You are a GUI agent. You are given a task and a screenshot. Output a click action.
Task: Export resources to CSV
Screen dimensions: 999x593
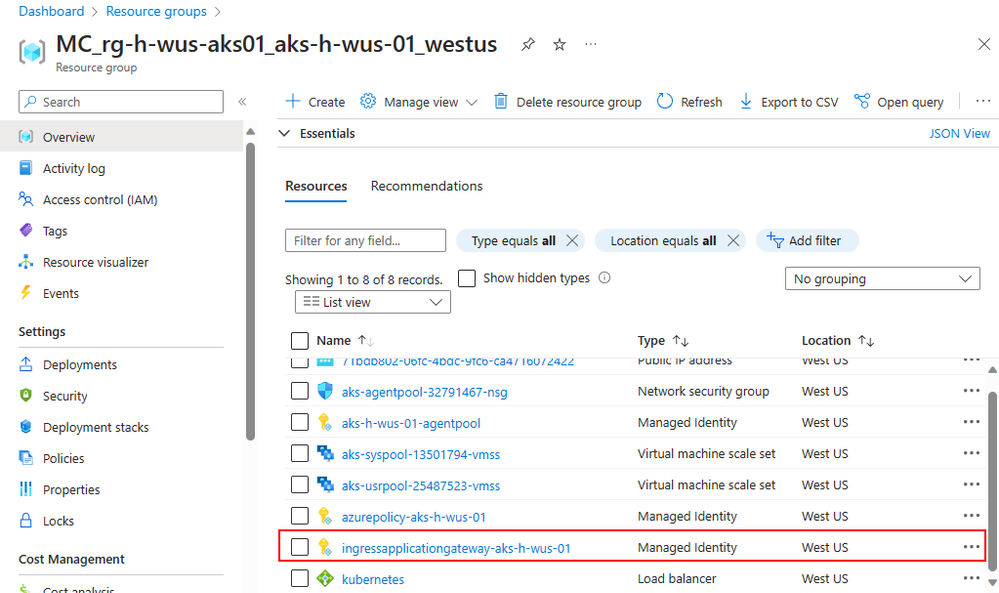click(788, 102)
